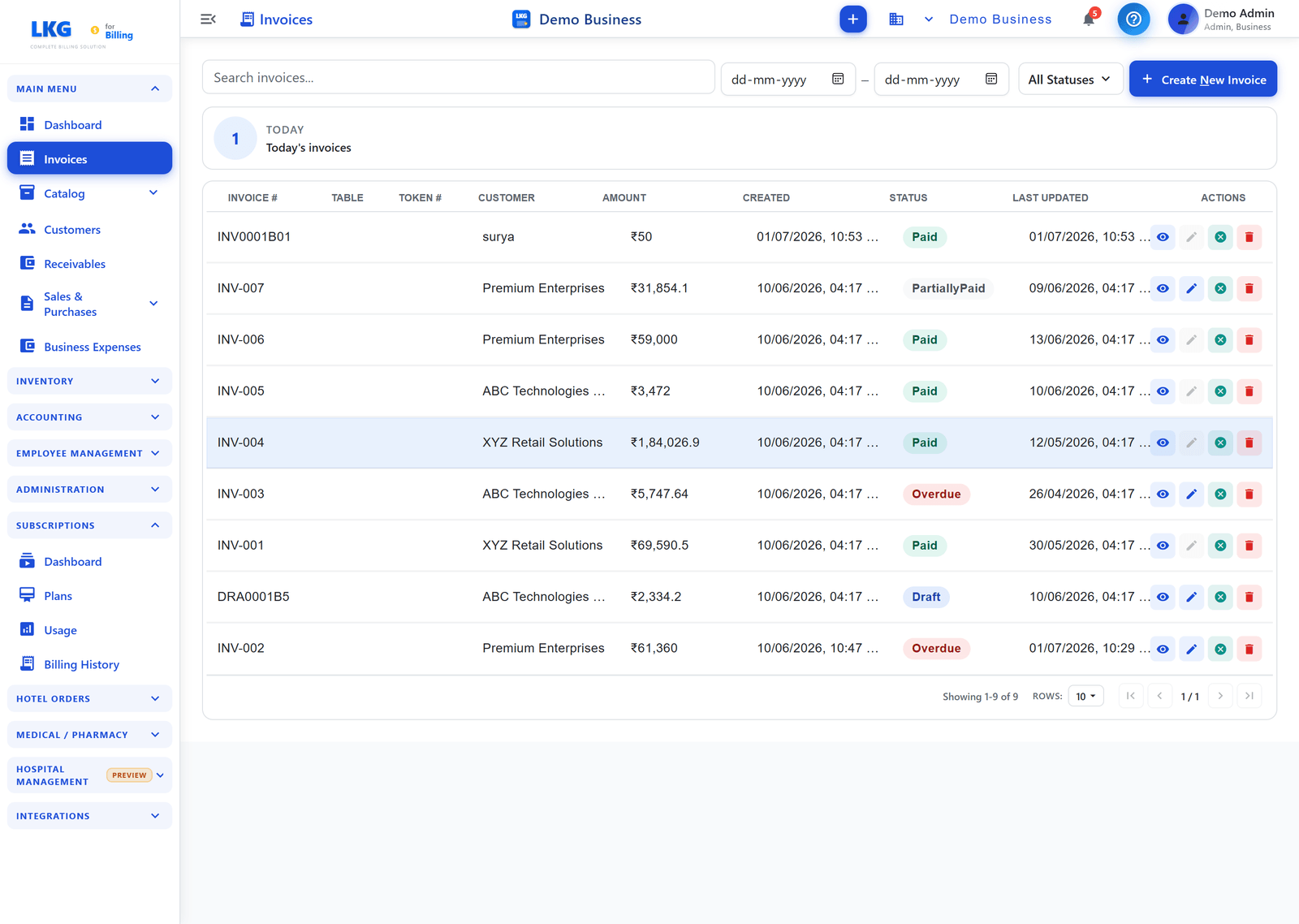Open subscription Plans
The height and width of the screenshot is (924, 1299).
point(89,595)
